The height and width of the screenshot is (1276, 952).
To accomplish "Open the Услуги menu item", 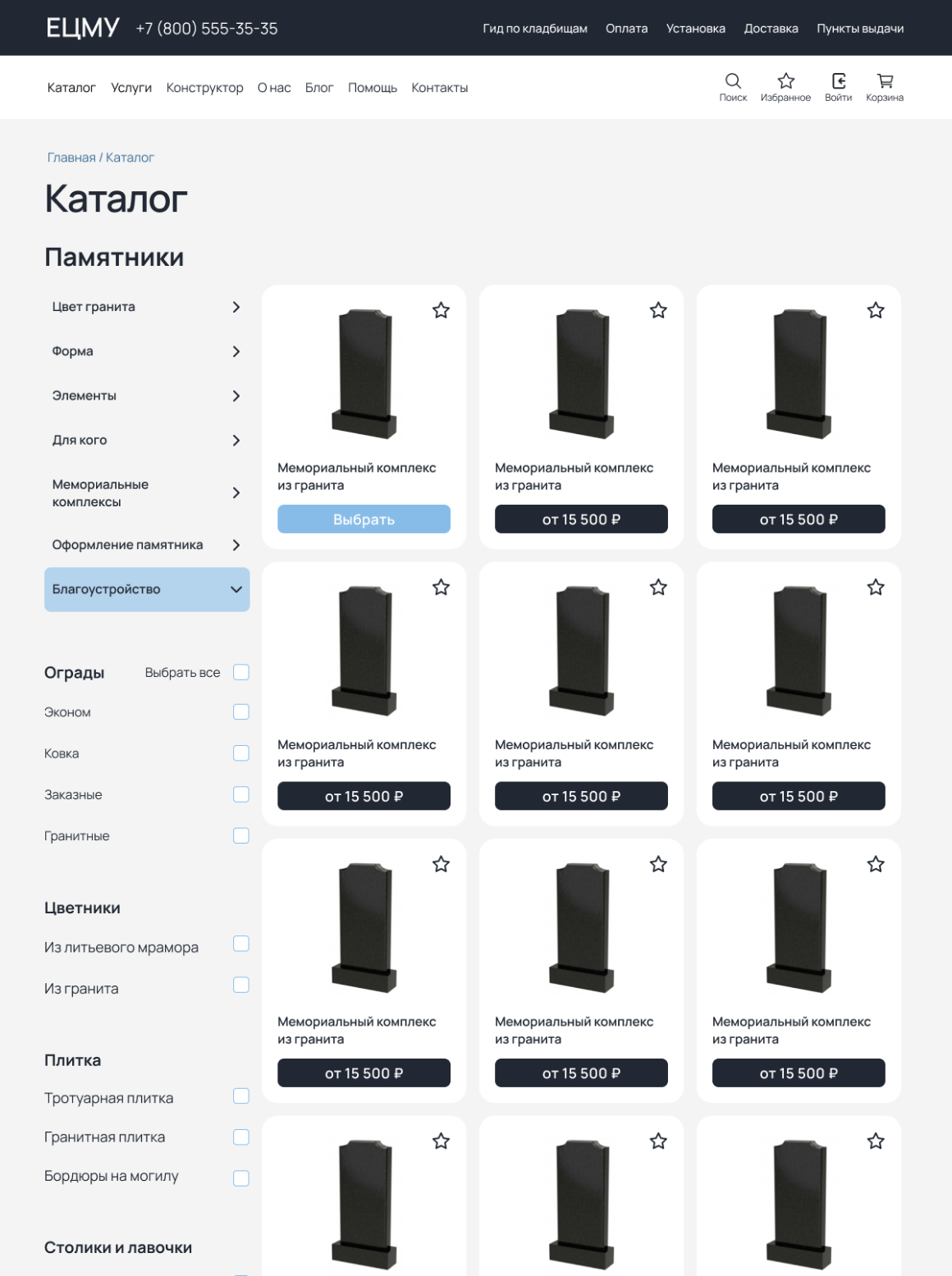I will [131, 88].
